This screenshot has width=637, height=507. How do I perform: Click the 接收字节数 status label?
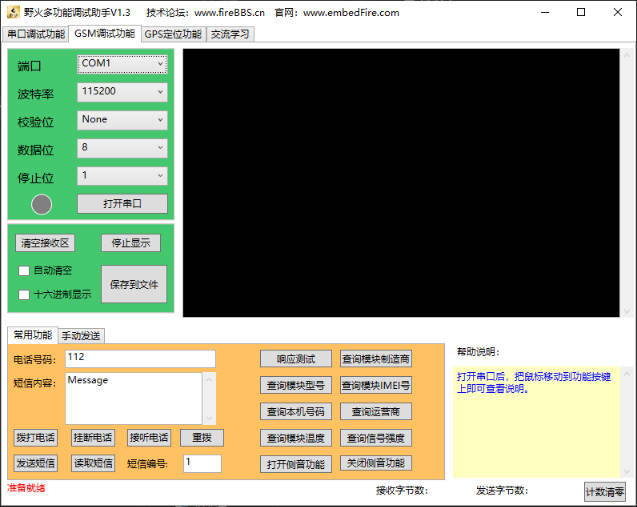tap(402, 491)
